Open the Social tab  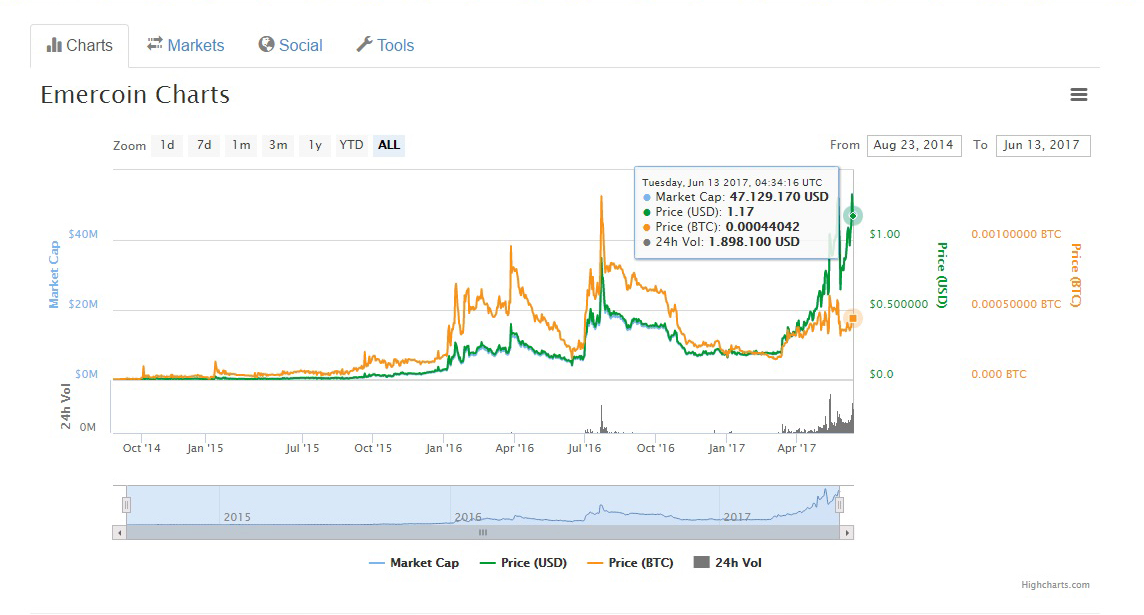pos(290,45)
